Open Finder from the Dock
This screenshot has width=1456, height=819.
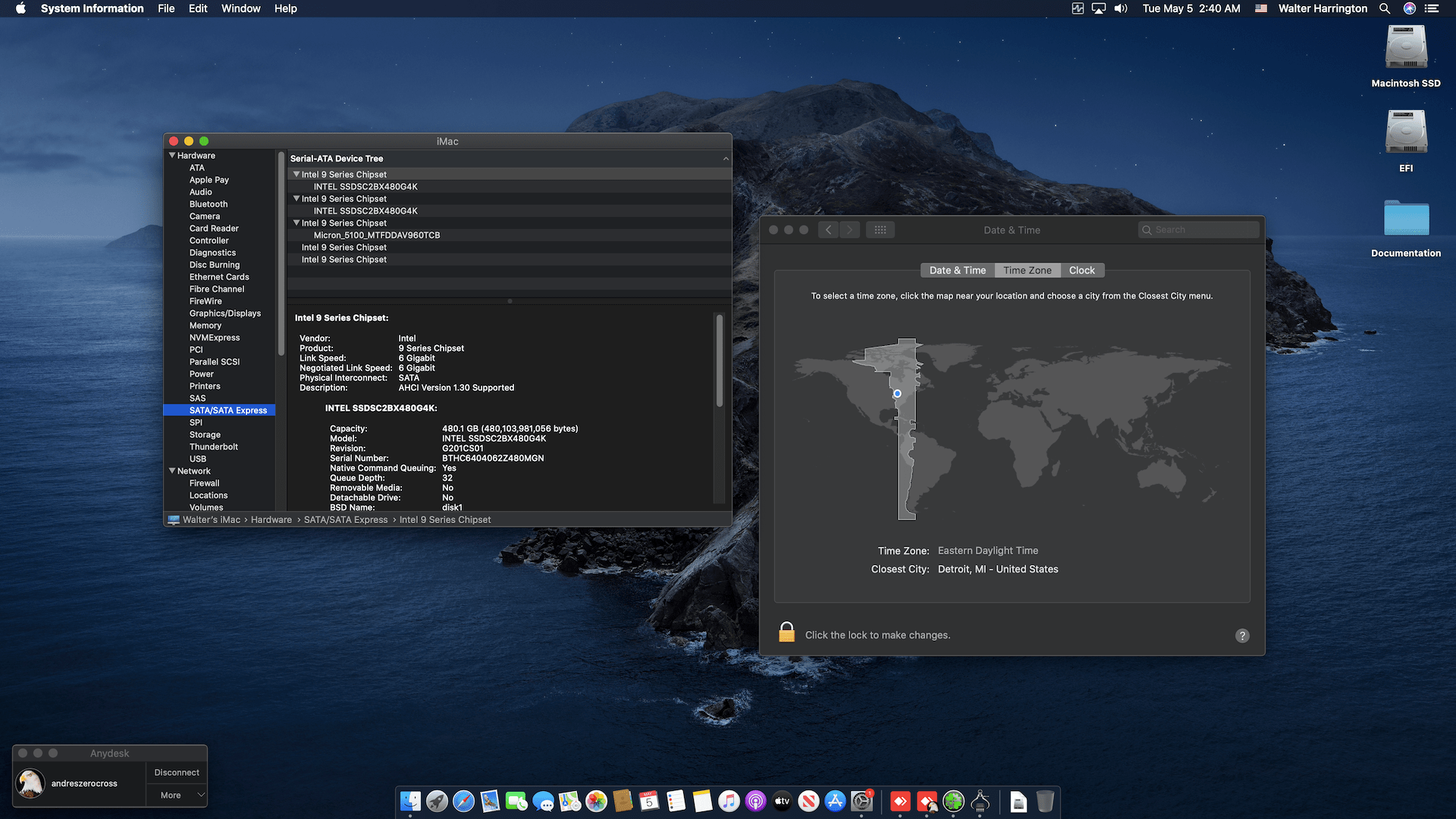point(410,801)
